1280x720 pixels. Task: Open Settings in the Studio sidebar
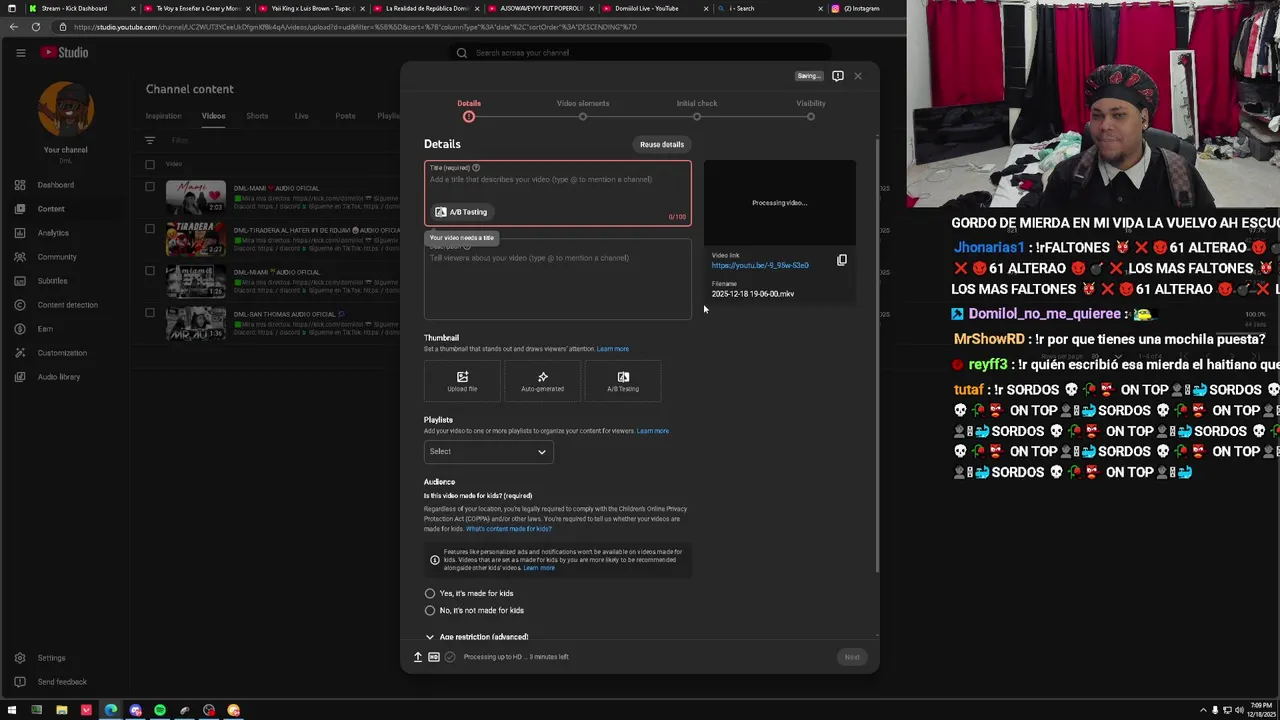pyautogui.click(x=51, y=658)
